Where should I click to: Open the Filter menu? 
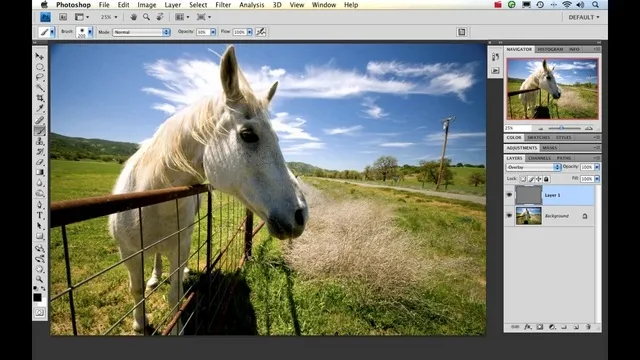click(x=223, y=5)
